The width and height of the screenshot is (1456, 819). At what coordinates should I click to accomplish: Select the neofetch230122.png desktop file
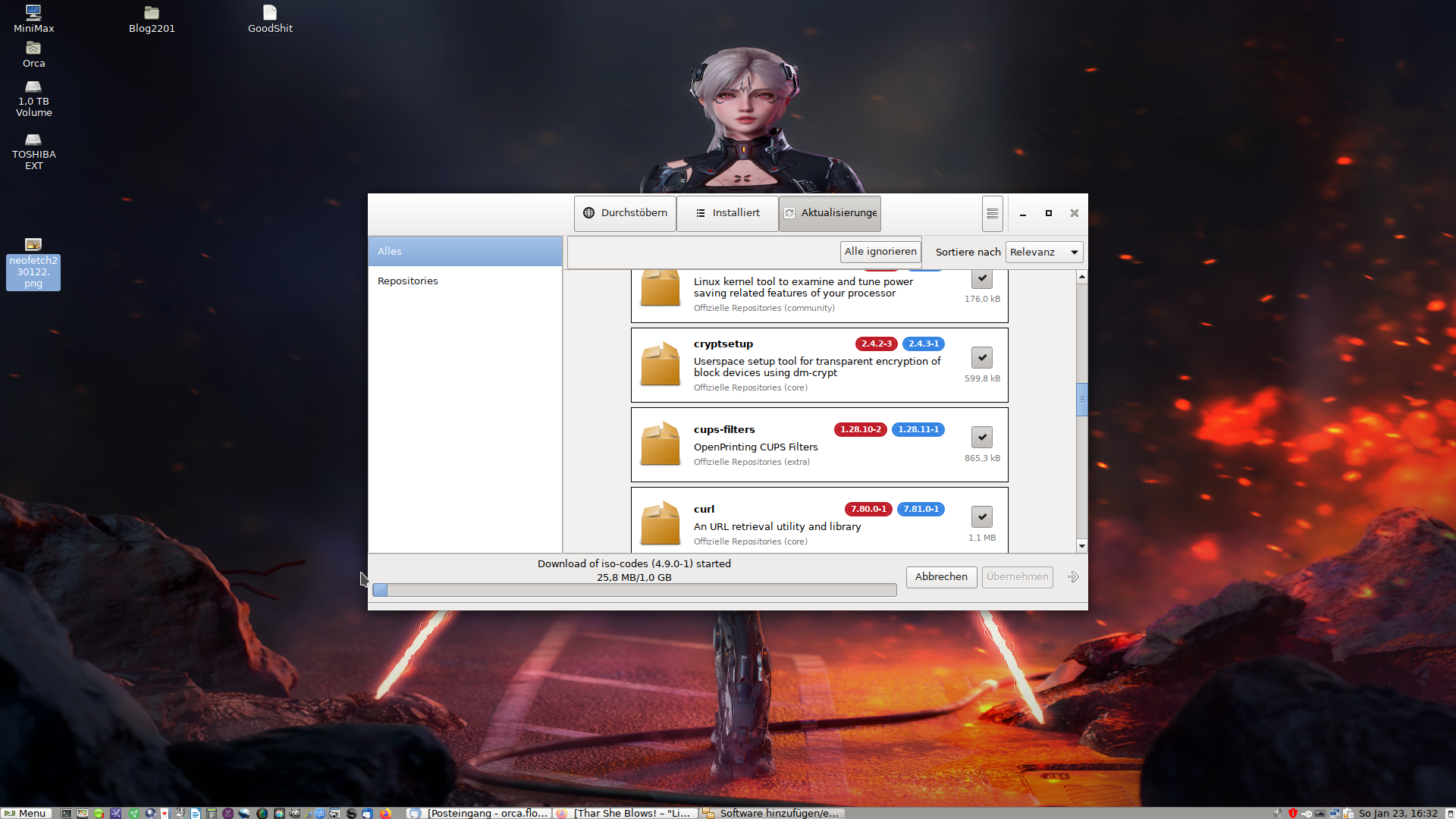(33, 264)
